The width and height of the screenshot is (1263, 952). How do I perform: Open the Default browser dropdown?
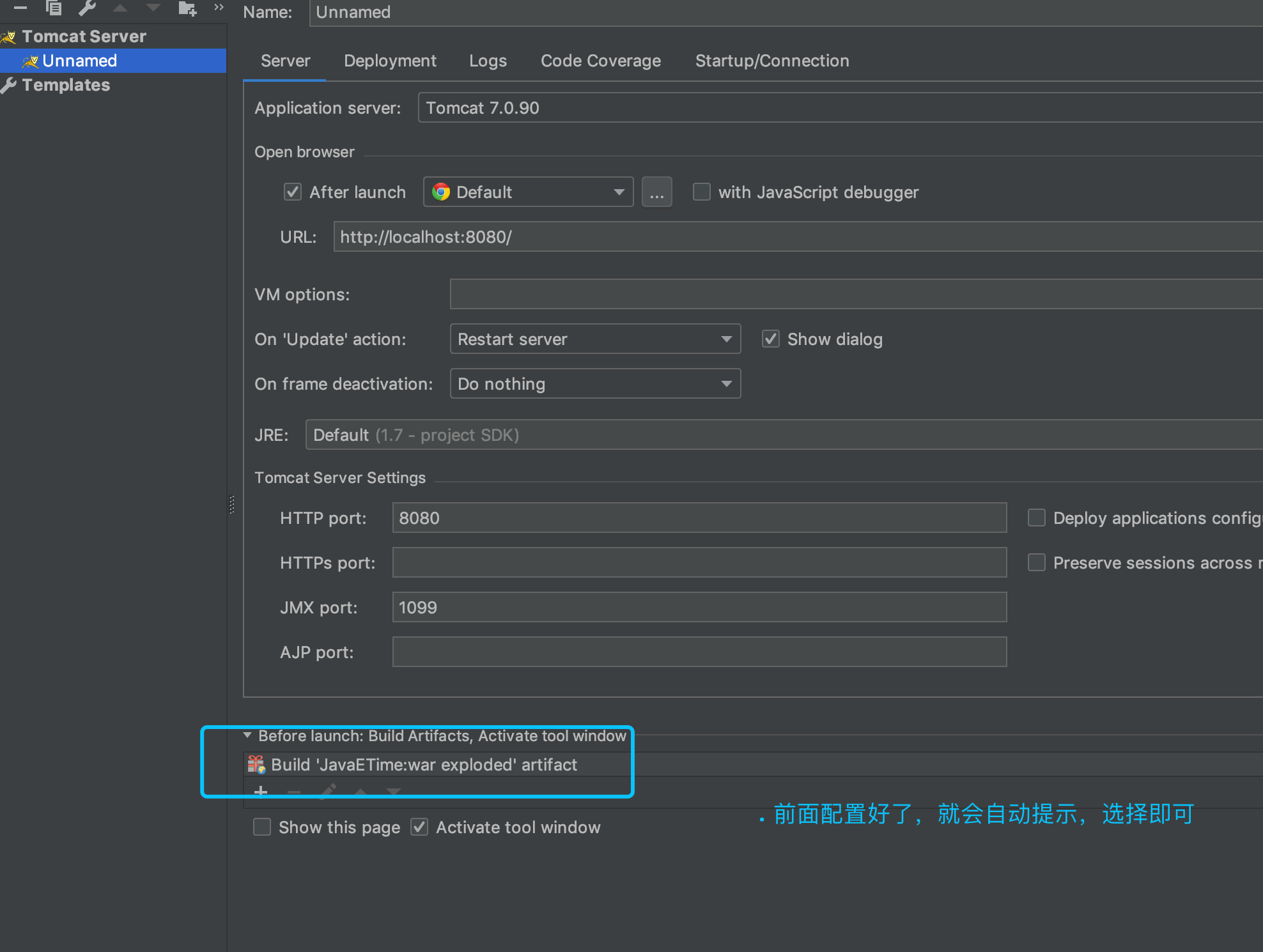pos(528,192)
